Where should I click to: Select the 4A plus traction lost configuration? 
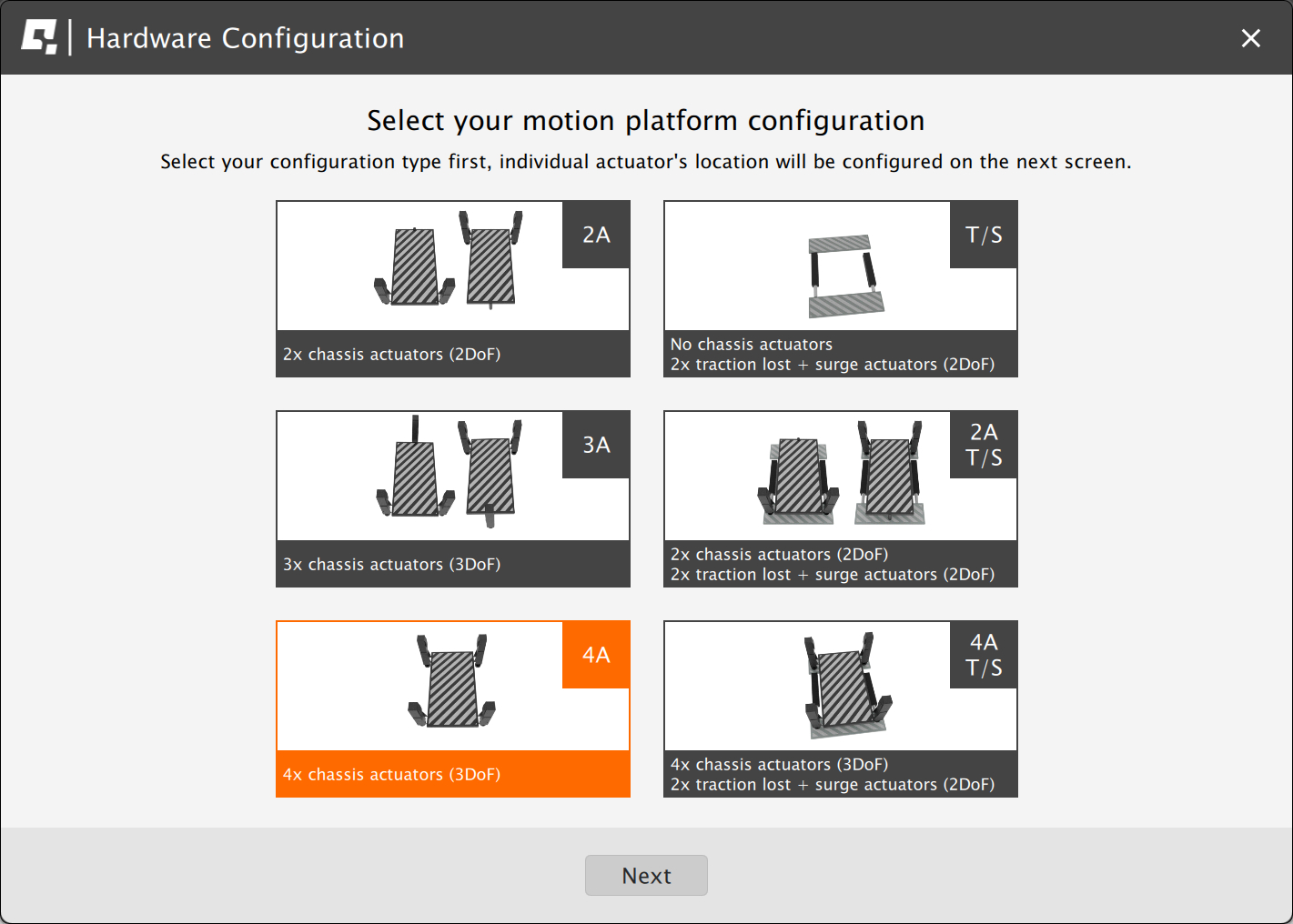(x=840, y=709)
